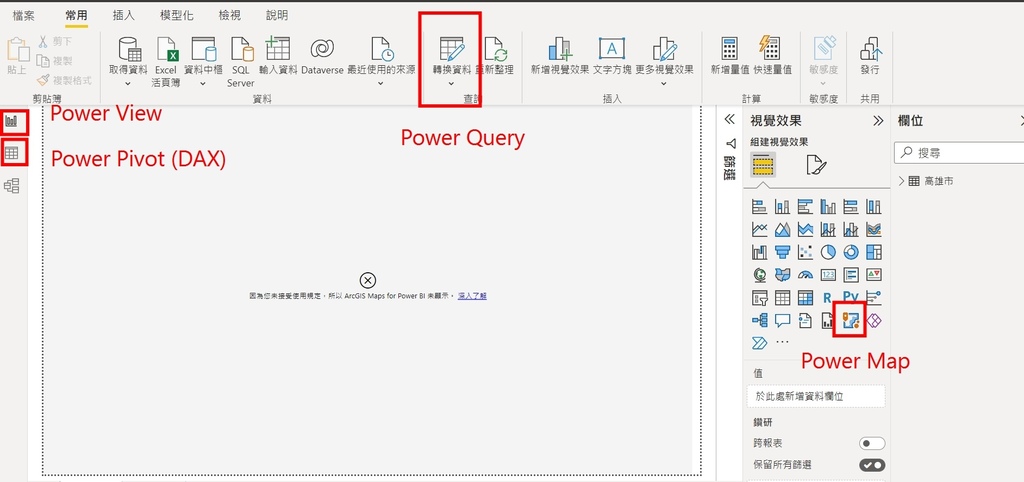Expand the 取得資料 dropdown arrow
This screenshot has height=482, width=1024.
[127, 84]
